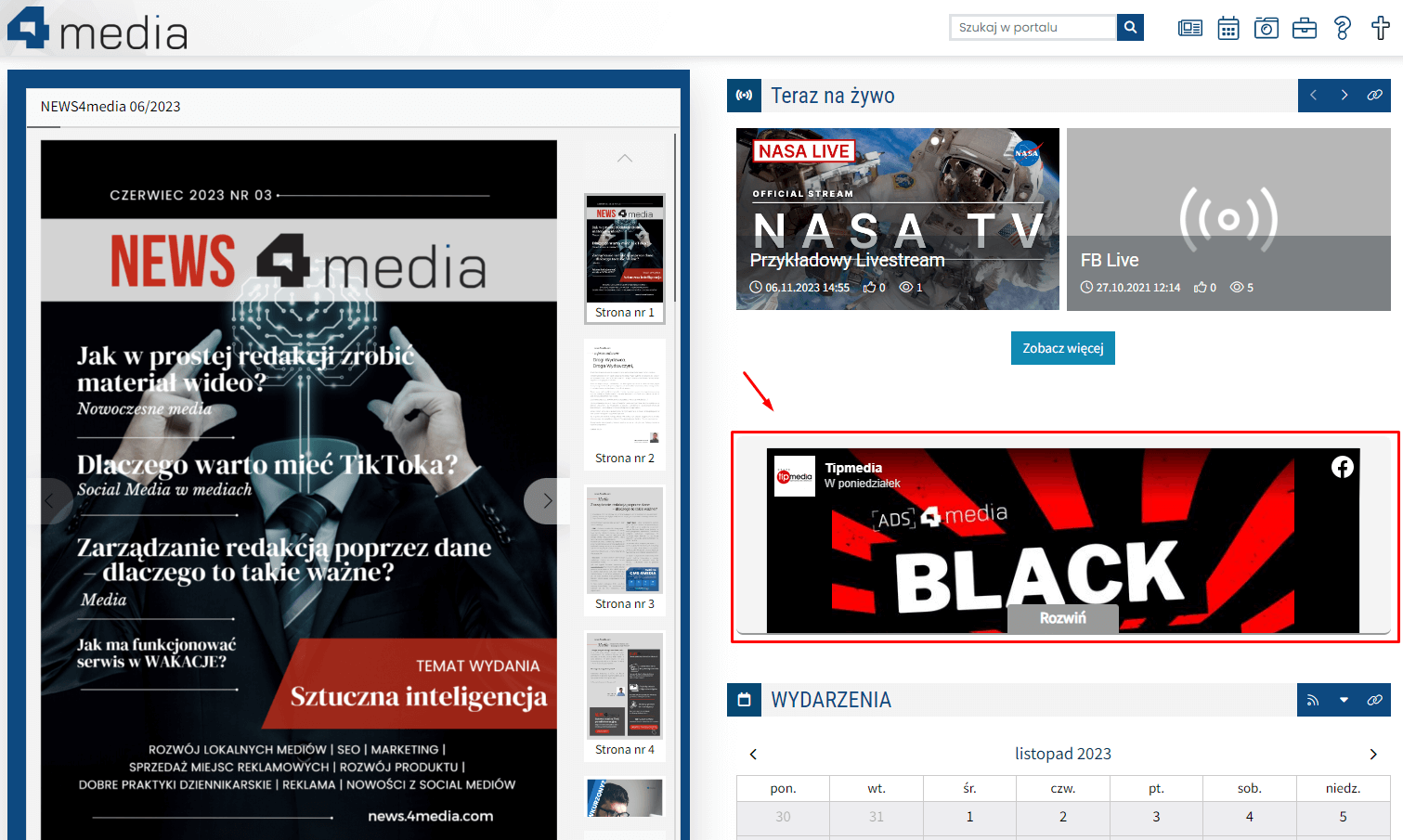The width and height of the screenshot is (1403, 840).
Task: Click the Tipmedia avatar logo
Action: click(795, 476)
